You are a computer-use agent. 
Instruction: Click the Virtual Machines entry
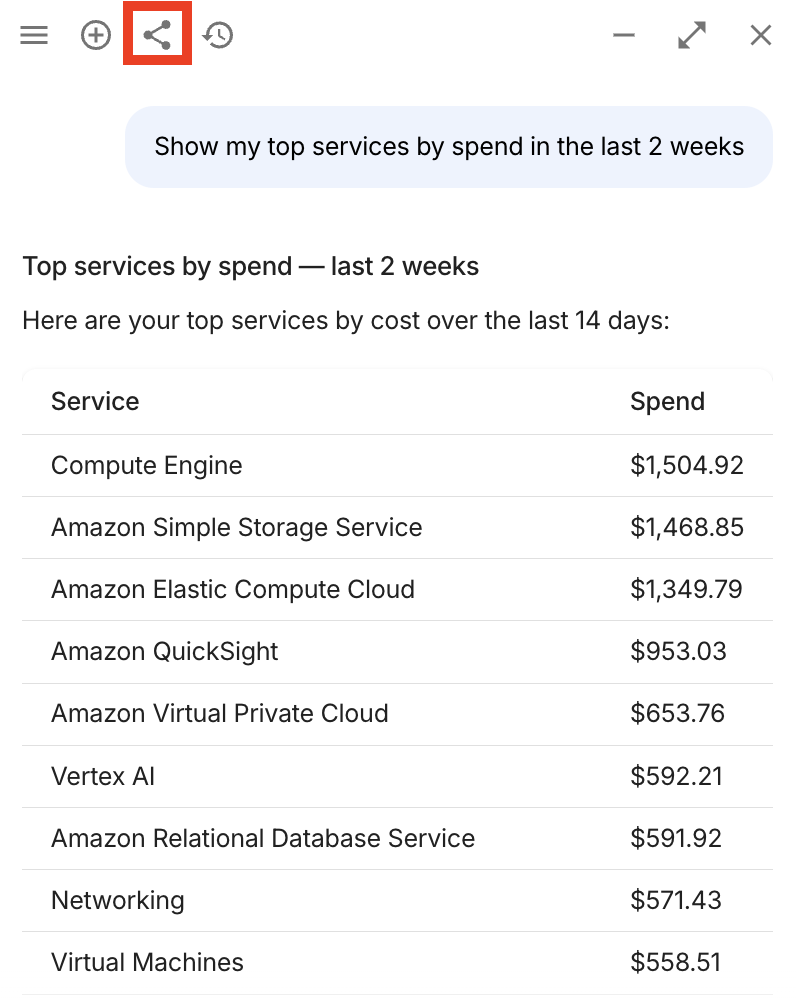pos(147,963)
